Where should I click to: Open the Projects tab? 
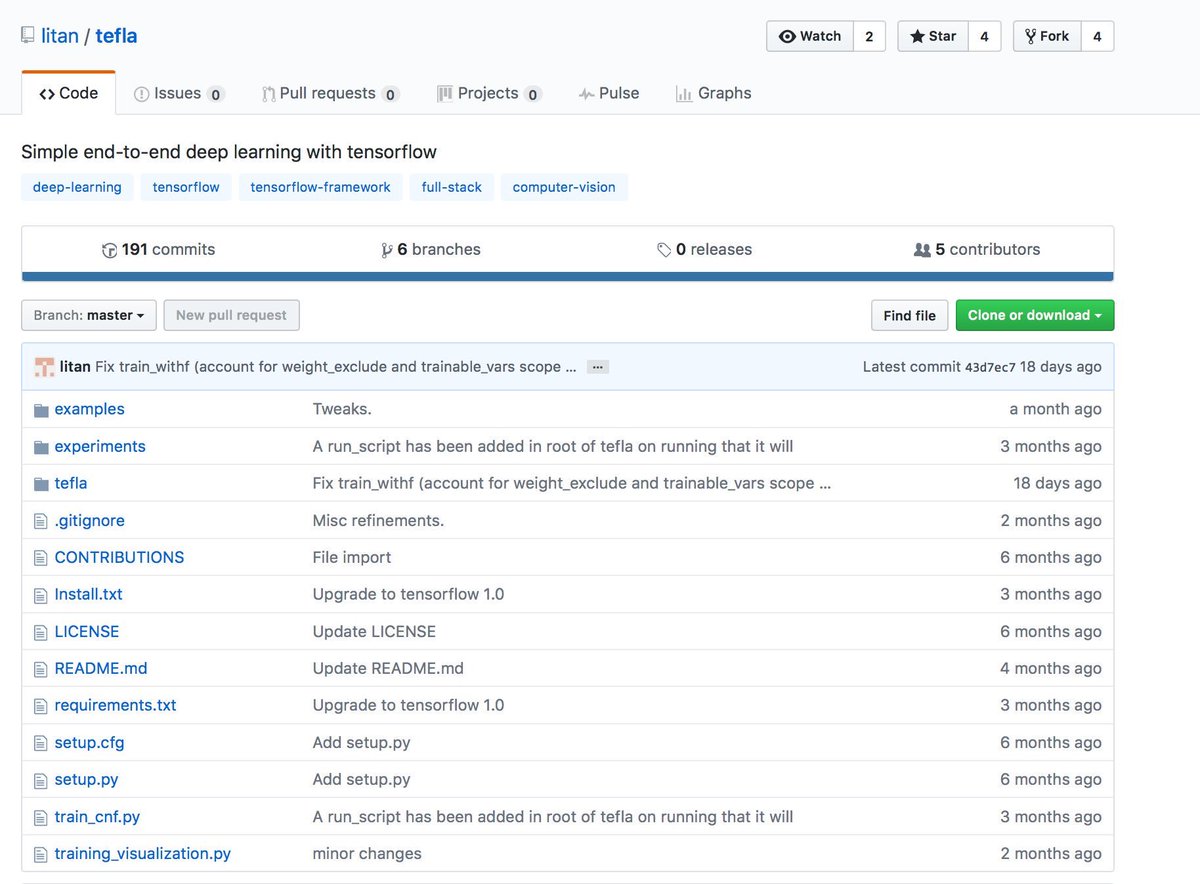489,93
